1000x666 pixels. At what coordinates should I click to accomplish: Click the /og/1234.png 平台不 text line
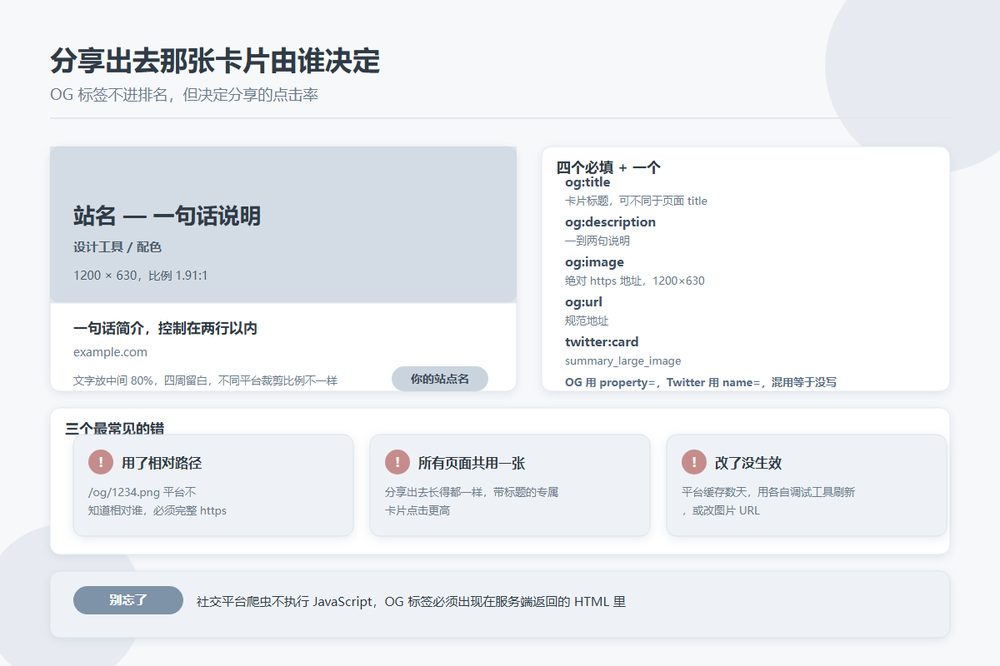point(142,492)
